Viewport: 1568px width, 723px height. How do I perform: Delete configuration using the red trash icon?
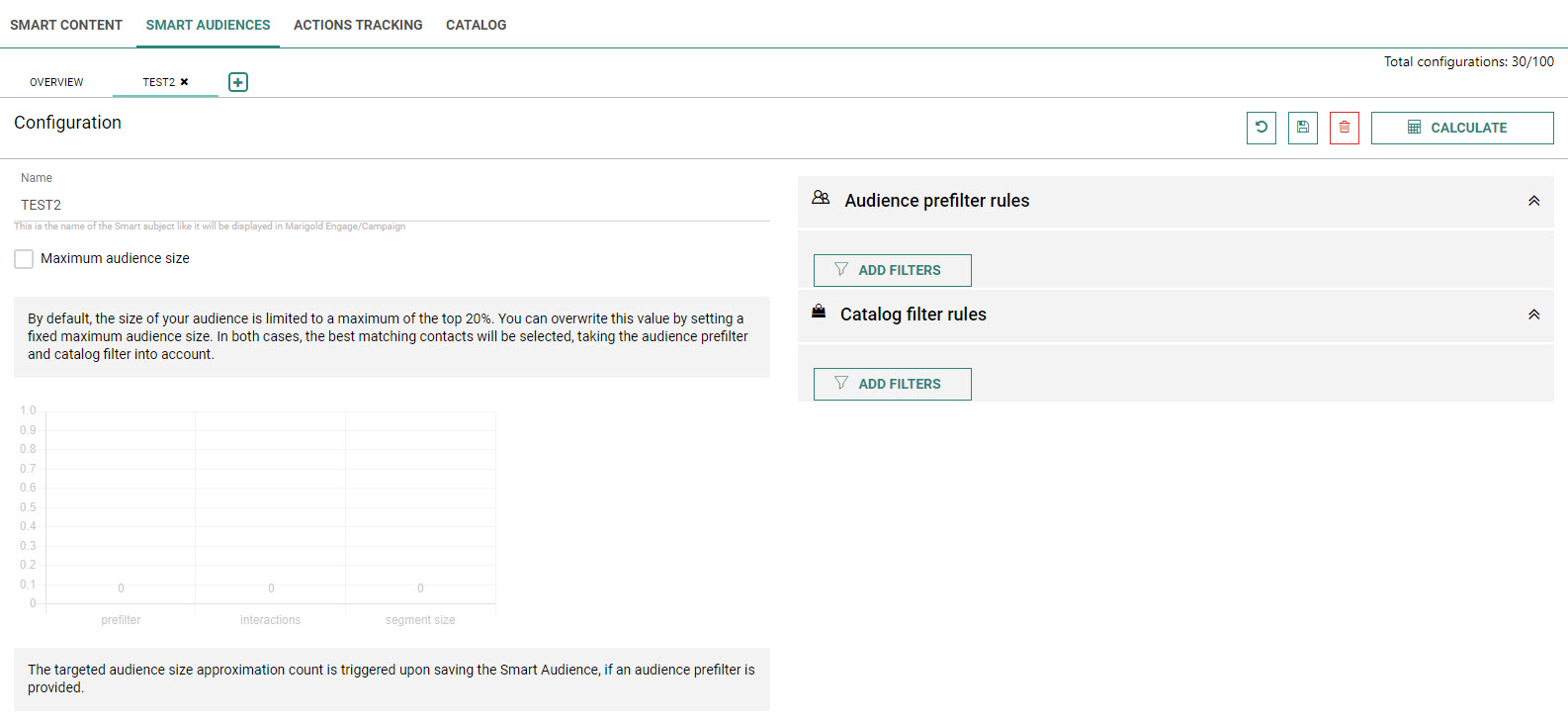pyautogui.click(x=1345, y=128)
